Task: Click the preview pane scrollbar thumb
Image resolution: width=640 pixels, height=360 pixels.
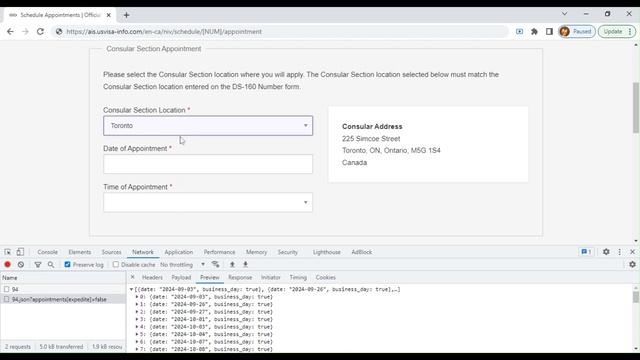Action: coord(636,297)
